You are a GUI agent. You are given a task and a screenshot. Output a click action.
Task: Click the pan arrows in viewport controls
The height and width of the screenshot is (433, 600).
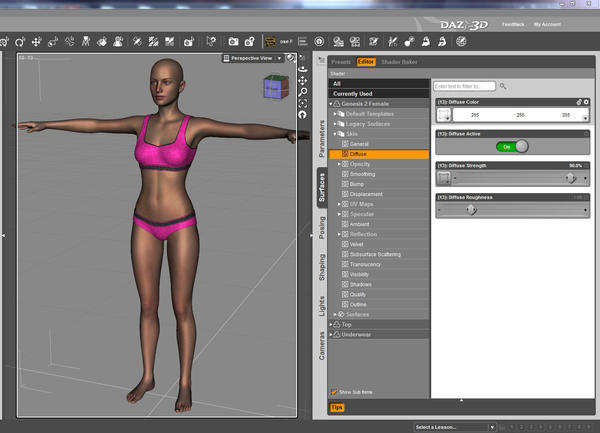(x=303, y=81)
